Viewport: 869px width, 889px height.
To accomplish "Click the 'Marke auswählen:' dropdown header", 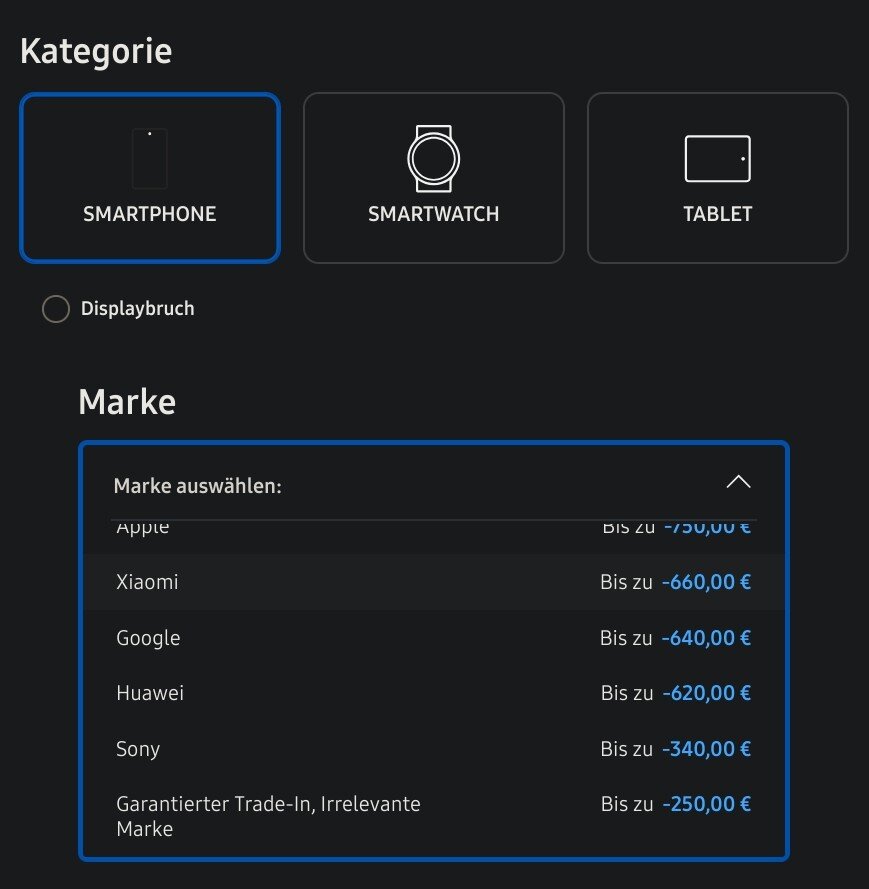I will (198, 486).
